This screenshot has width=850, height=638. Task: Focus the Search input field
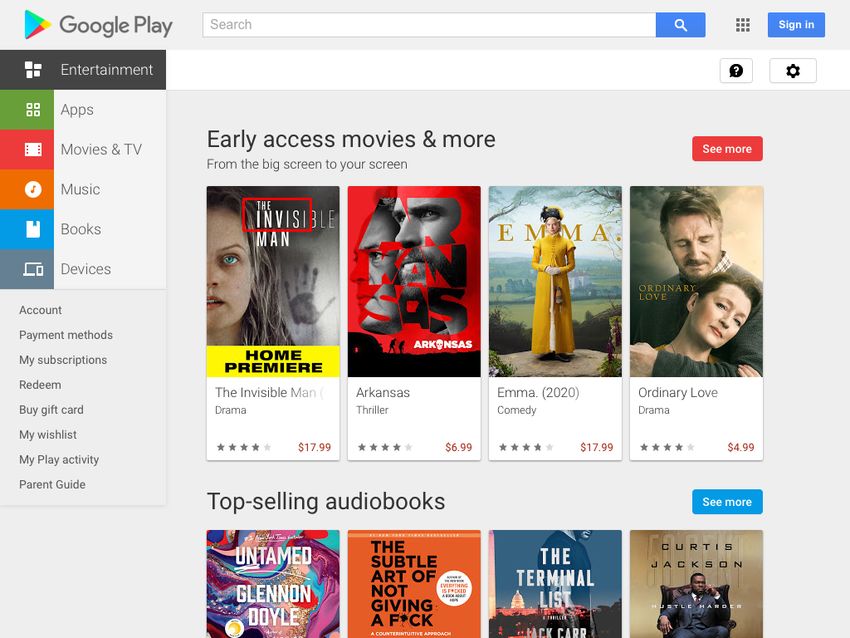(x=429, y=25)
